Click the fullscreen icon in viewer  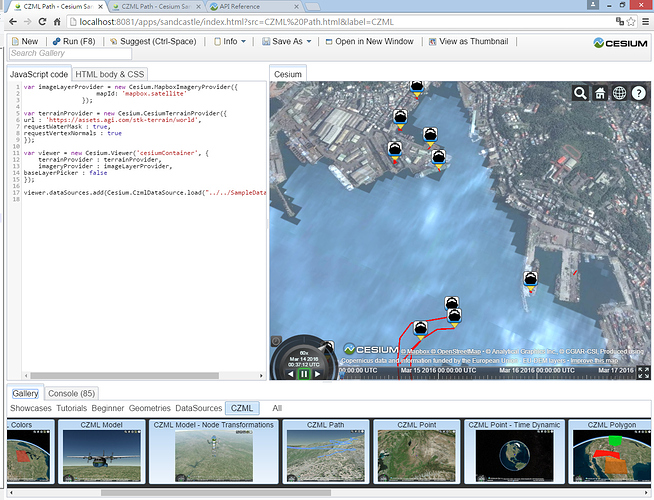[x=643, y=372]
